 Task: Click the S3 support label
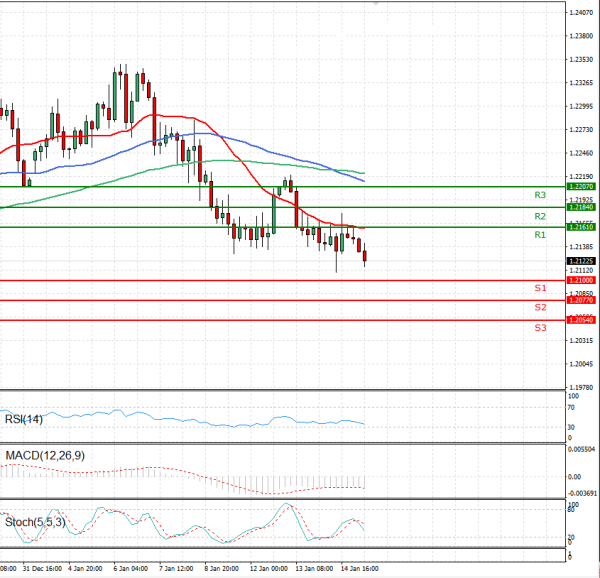(x=540, y=328)
